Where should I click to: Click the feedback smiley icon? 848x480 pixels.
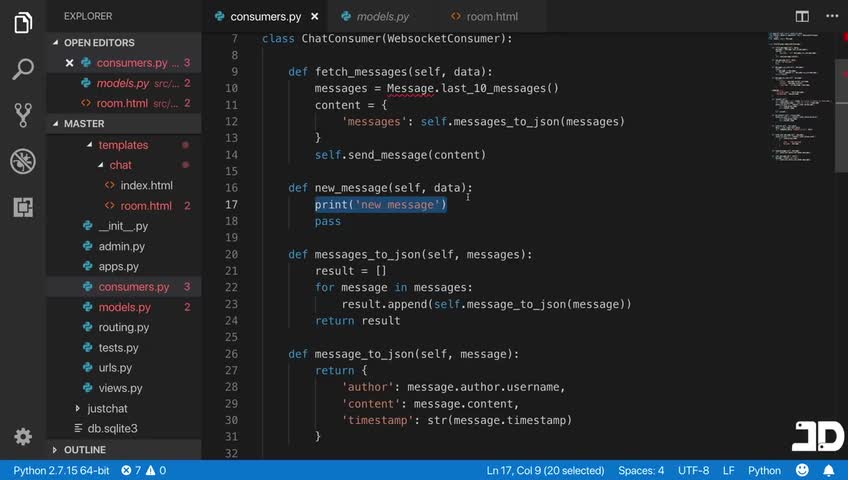coord(802,470)
